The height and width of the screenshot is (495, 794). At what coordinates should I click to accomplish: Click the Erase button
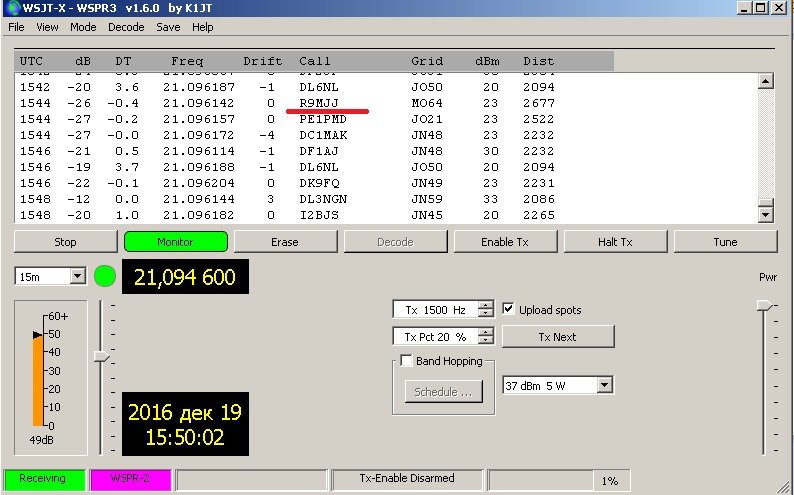(x=285, y=242)
